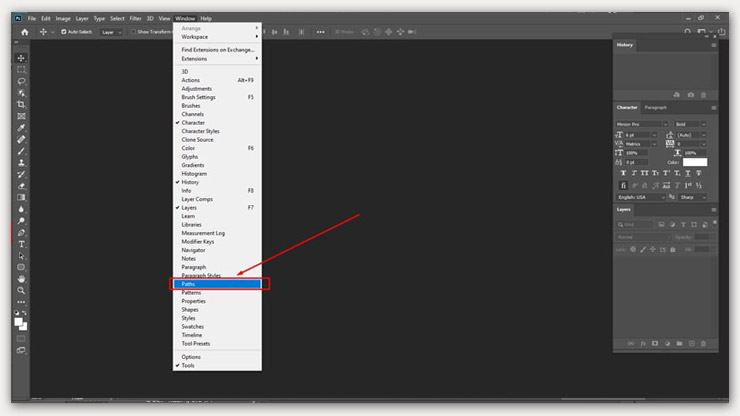740x416 pixels.
Task: Toggle the Auto-Select checkbox
Action: [x=64, y=32]
